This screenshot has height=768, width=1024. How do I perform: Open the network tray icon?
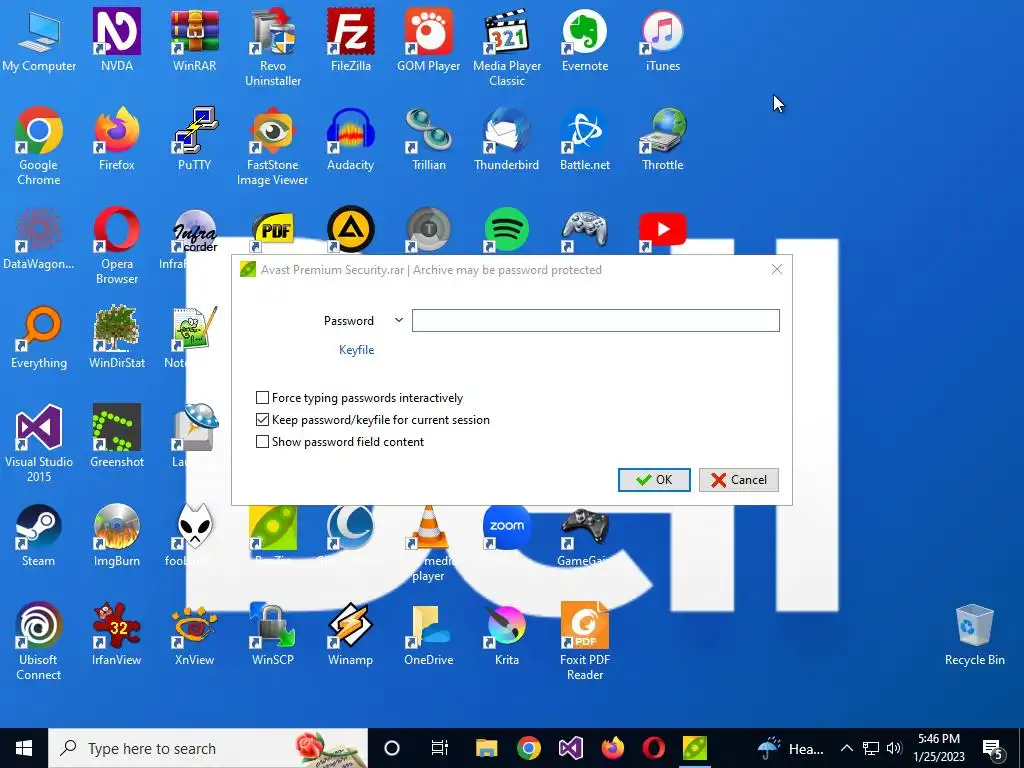tap(871, 748)
